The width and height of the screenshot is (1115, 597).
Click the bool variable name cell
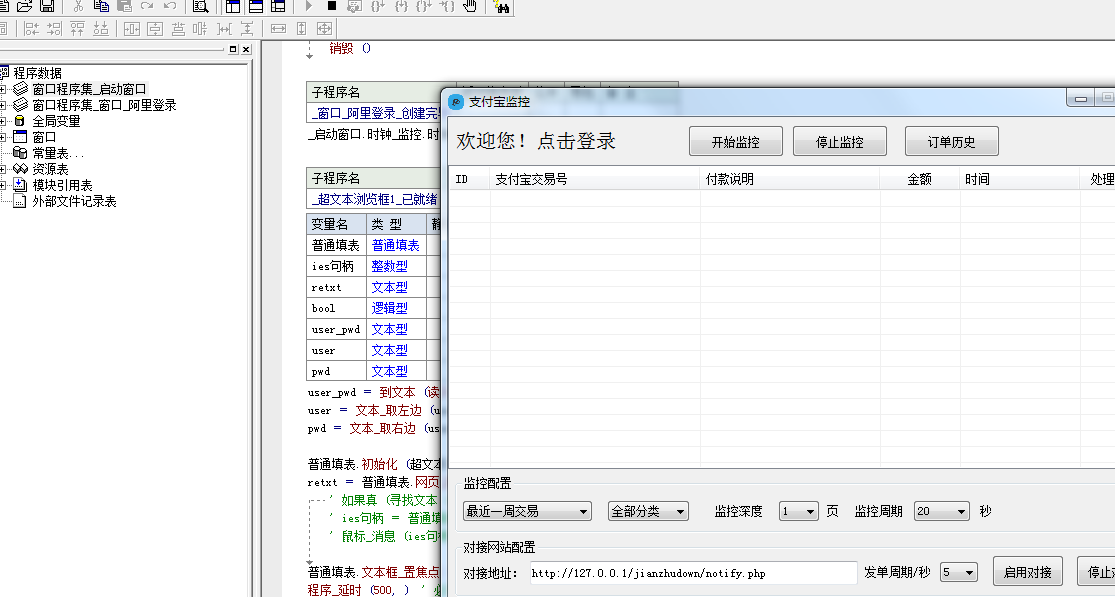(x=336, y=308)
